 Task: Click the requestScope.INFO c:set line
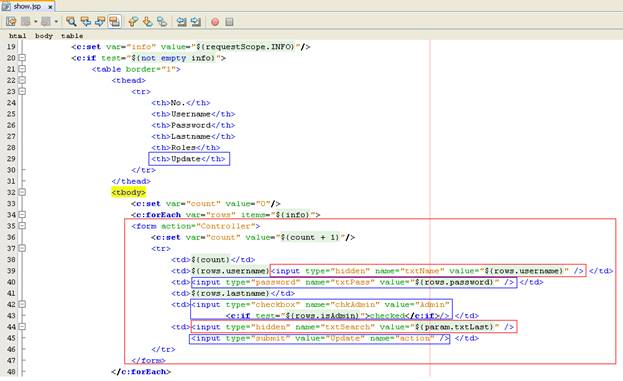click(x=191, y=47)
